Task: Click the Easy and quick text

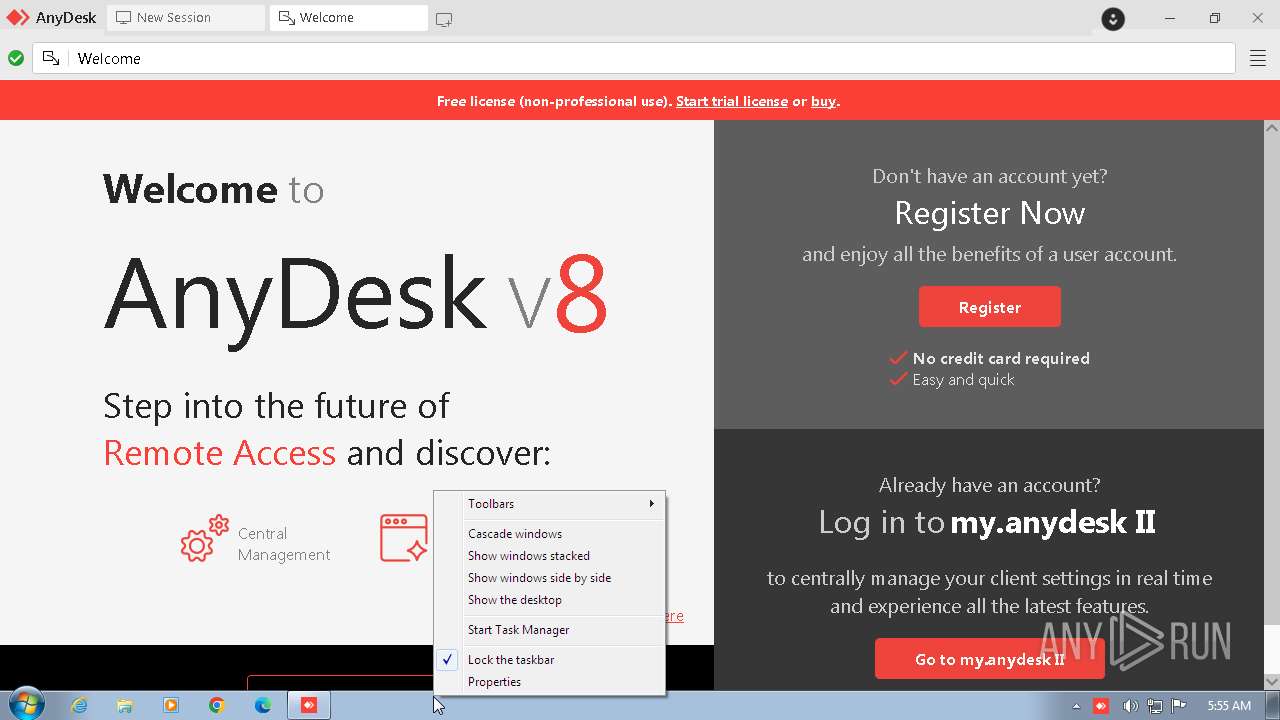Action: click(963, 380)
